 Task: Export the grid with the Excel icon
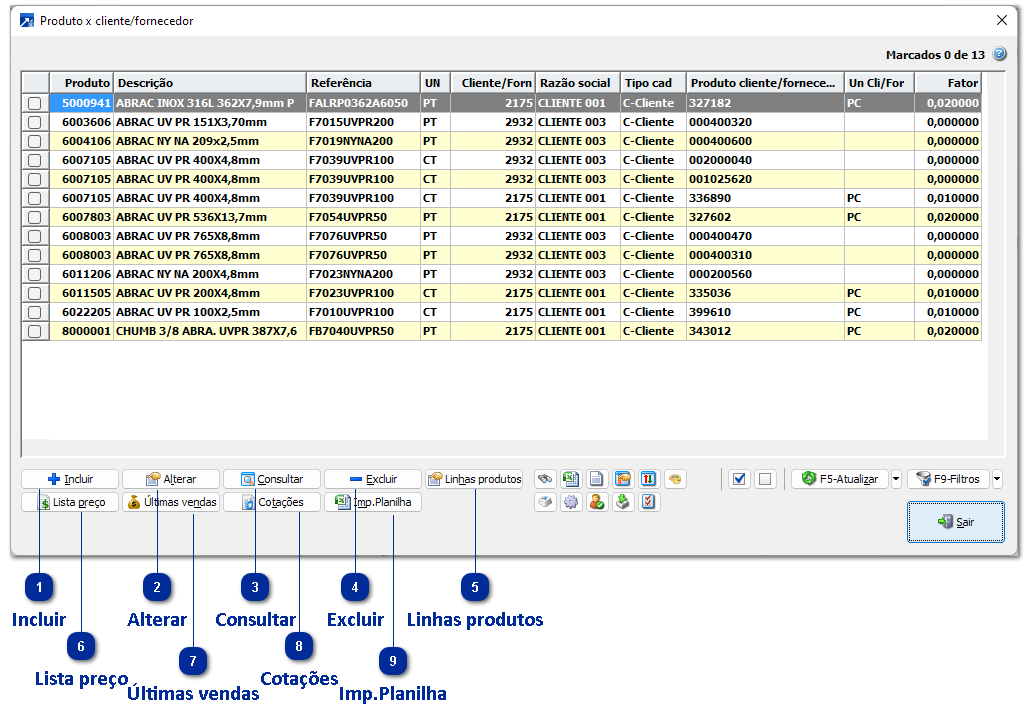pyautogui.click(x=571, y=479)
